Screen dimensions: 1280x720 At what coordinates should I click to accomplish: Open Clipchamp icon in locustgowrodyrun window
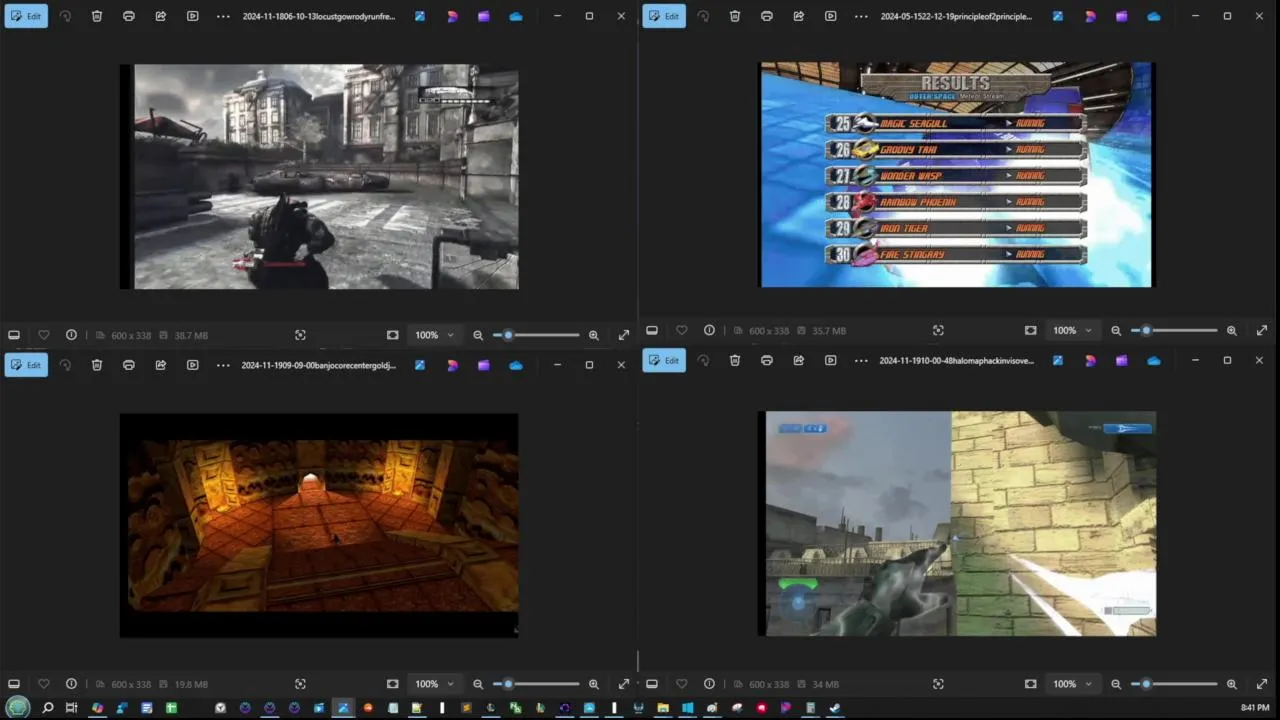pyautogui.click(x=484, y=16)
